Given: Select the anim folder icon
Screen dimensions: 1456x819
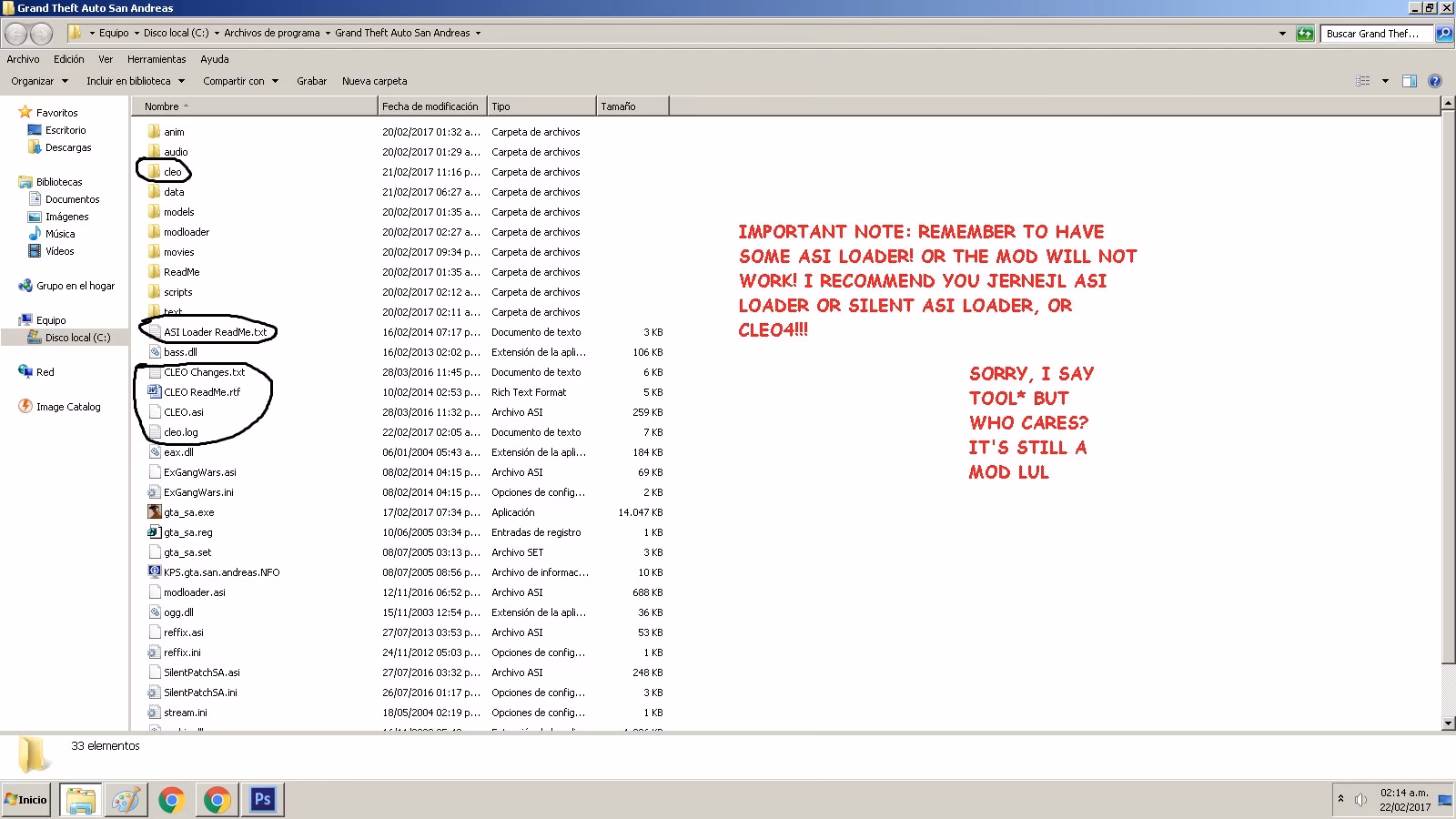Looking at the screenshot, I should point(155,132).
